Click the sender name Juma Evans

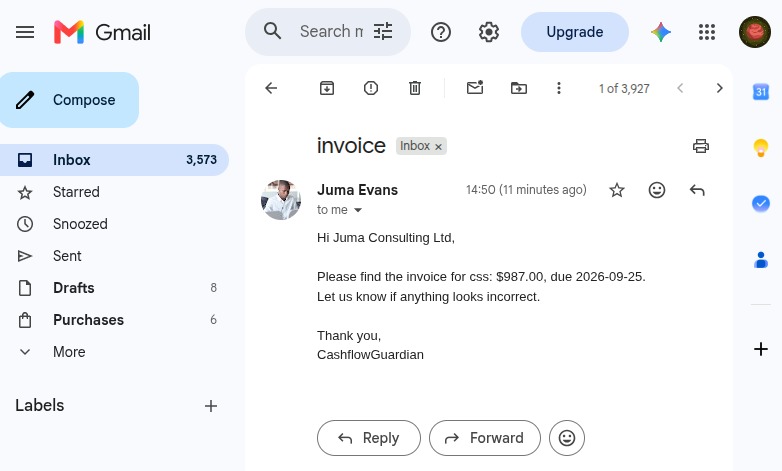point(357,190)
